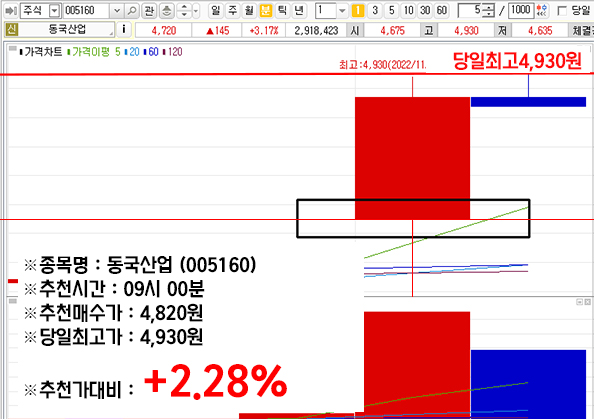The width and height of the screenshot is (594, 419).
Task: Switch to the 일 daily chart tab
Action: (216, 11)
